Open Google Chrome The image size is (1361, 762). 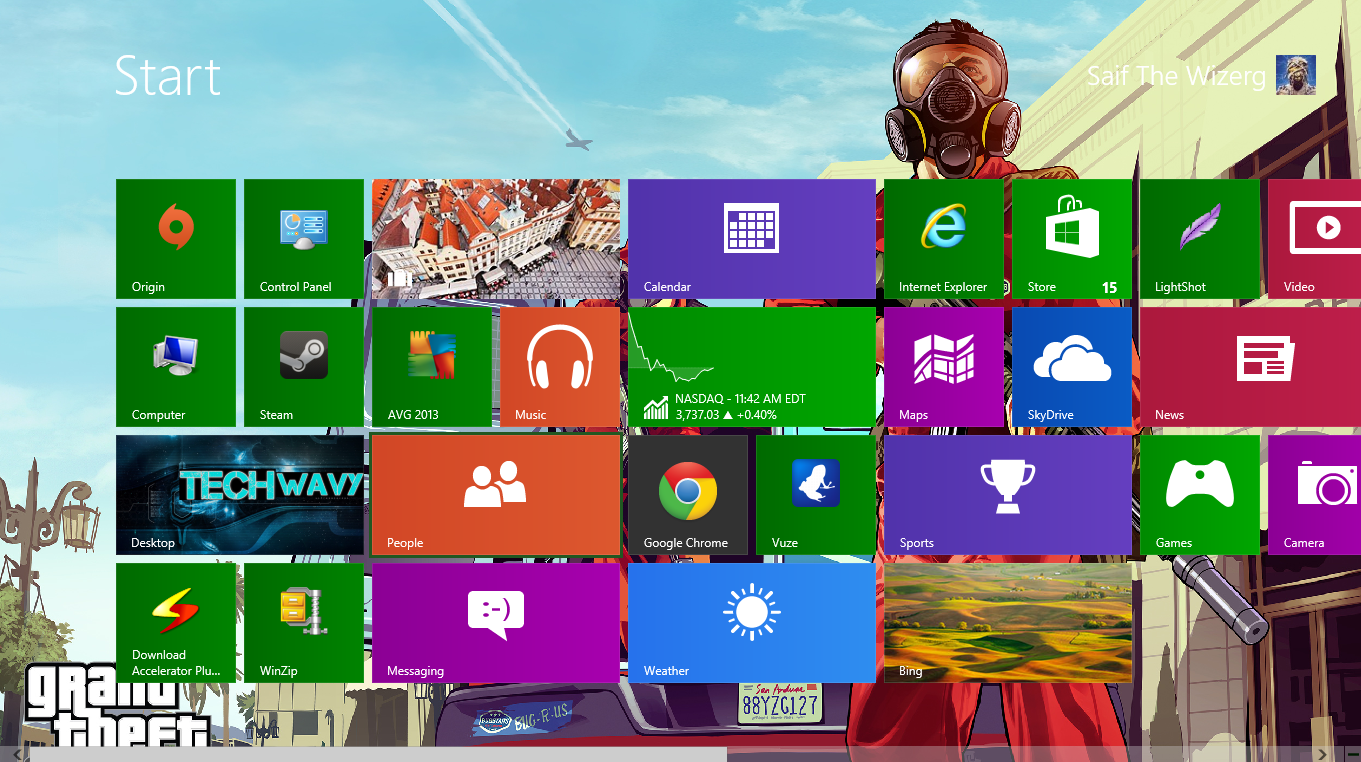click(x=687, y=494)
